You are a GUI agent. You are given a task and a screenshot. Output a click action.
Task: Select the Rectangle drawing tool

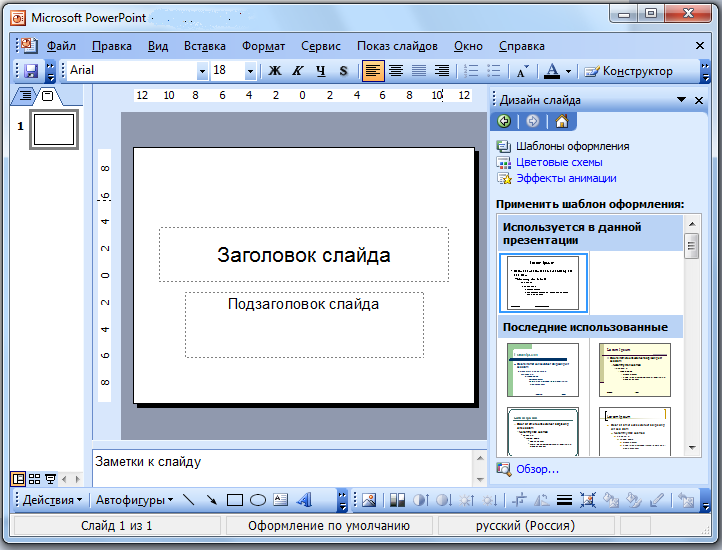[x=234, y=500]
